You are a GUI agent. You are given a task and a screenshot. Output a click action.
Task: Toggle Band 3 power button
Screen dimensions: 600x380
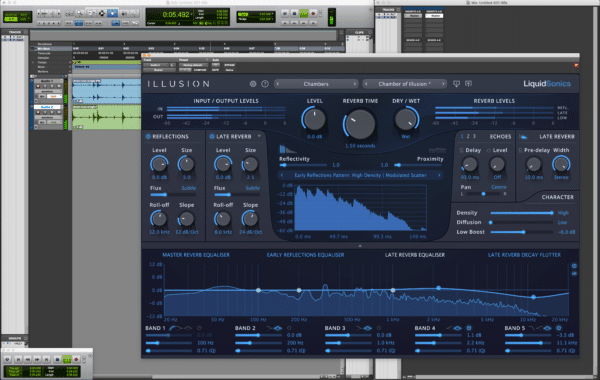coord(379,328)
